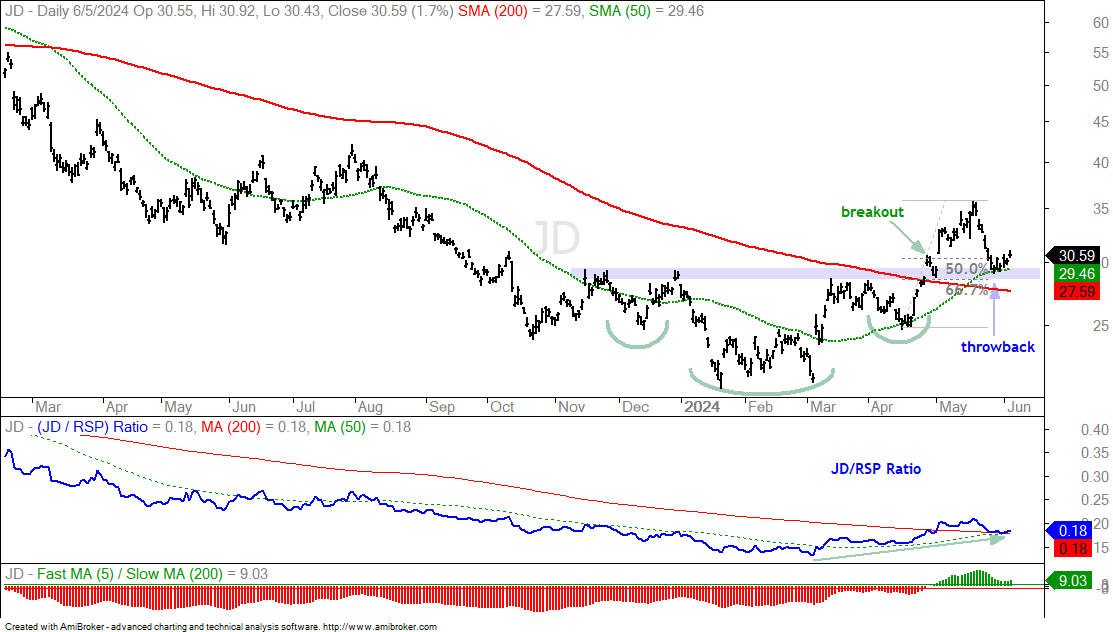The width and height of the screenshot is (1113, 632).
Task: Click the JD/RSP Ratio blue label
Action: click(x=876, y=469)
